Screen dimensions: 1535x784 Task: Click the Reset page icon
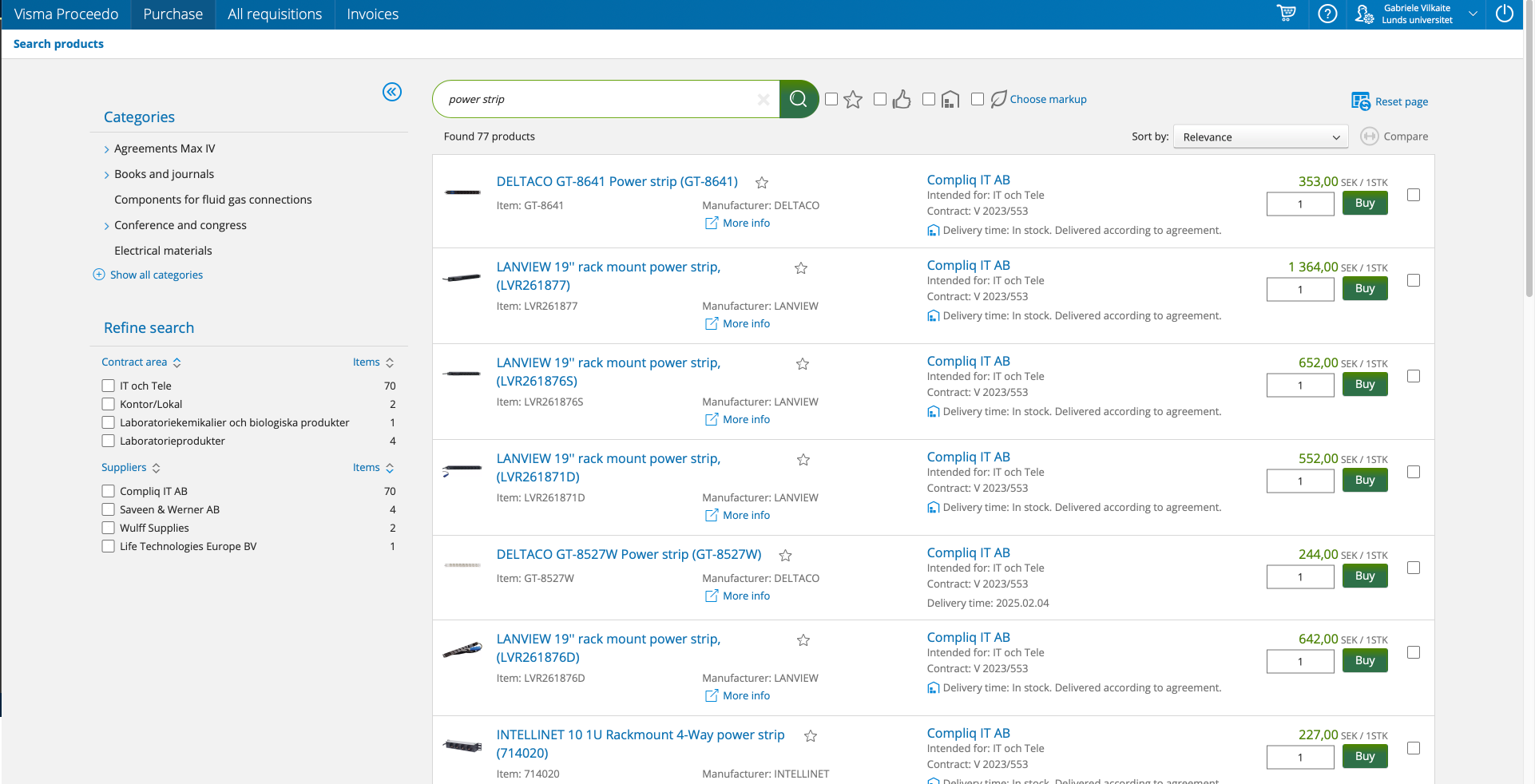(1360, 101)
